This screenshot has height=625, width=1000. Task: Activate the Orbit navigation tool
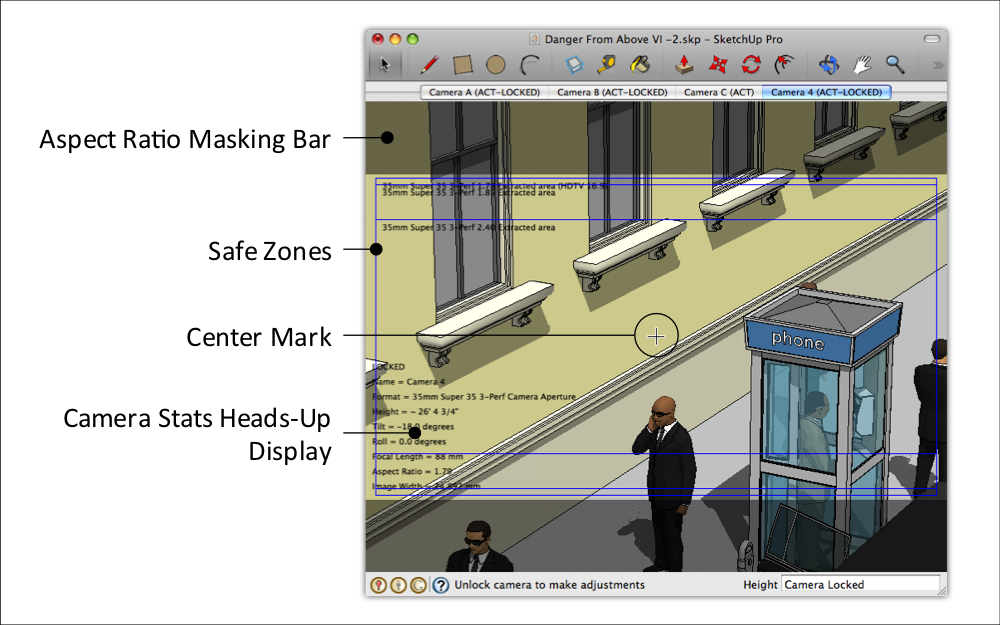click(828, 63)
